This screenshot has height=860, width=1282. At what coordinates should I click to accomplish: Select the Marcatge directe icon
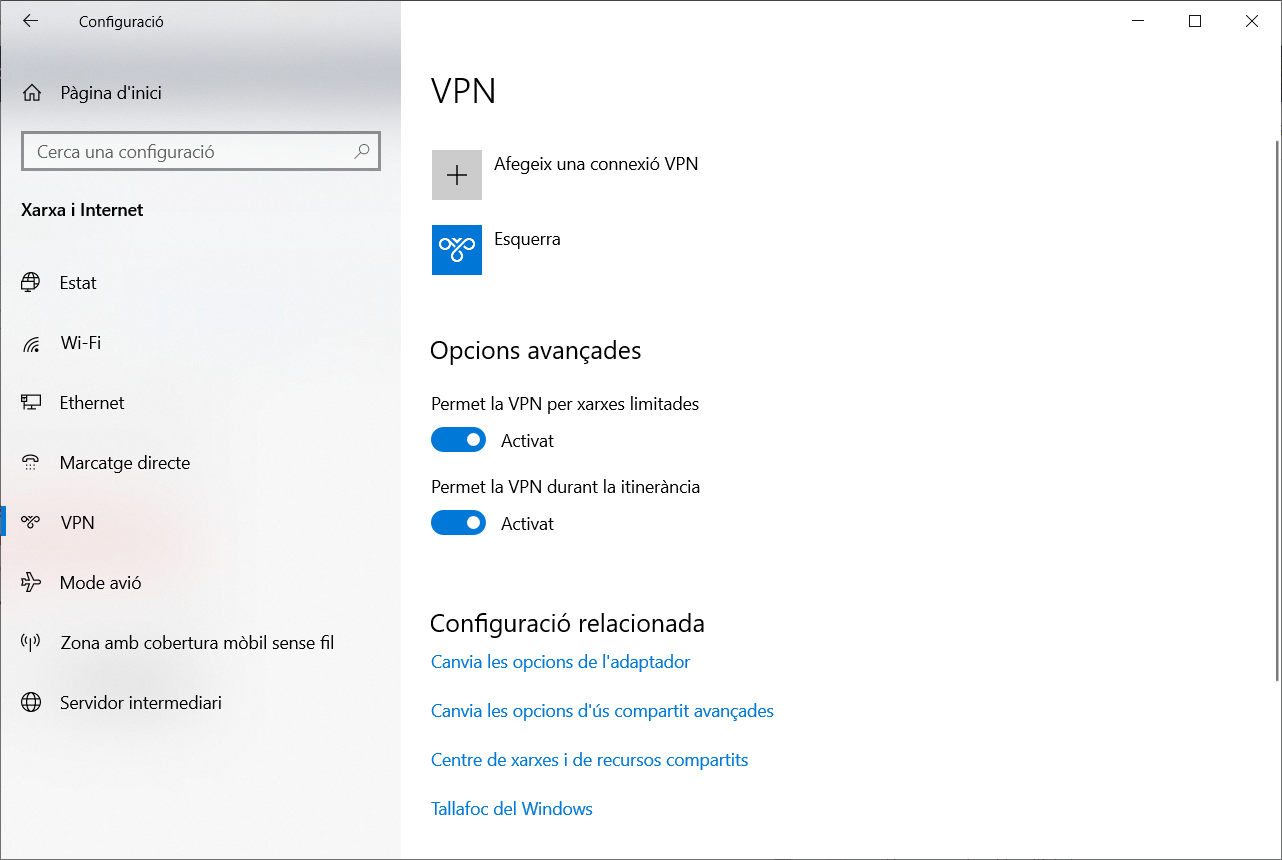[31, 463]
